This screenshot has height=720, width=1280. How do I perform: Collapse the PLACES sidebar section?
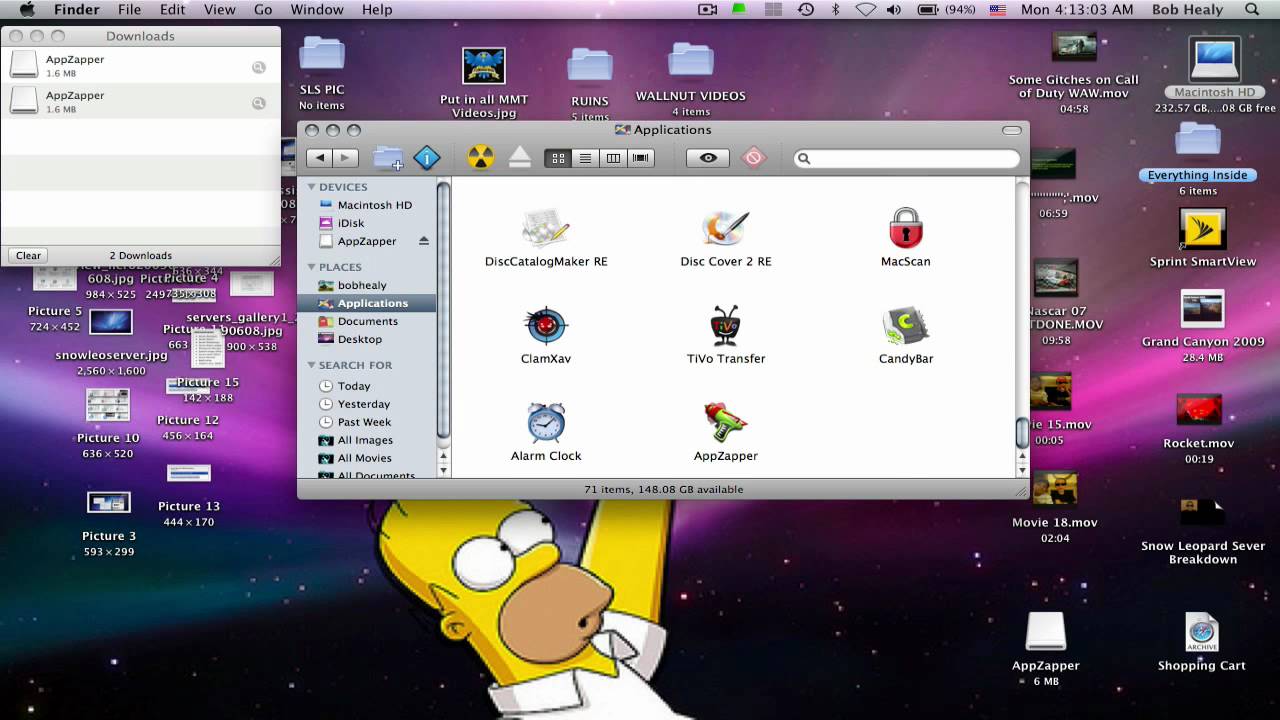(311, 267)
